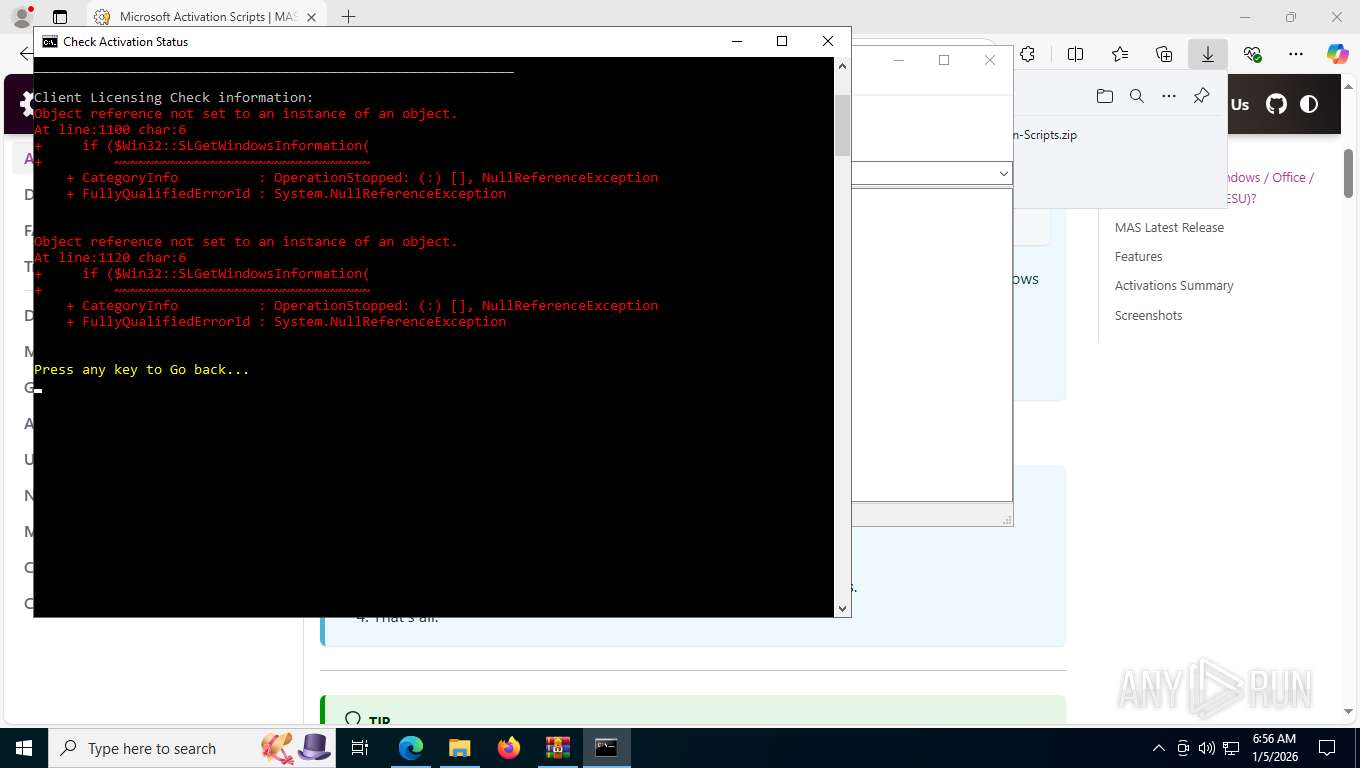The height and width of the screenshot is (768, 1360).
Task: Click the Us link in site header
Action: pos(1240,104)
